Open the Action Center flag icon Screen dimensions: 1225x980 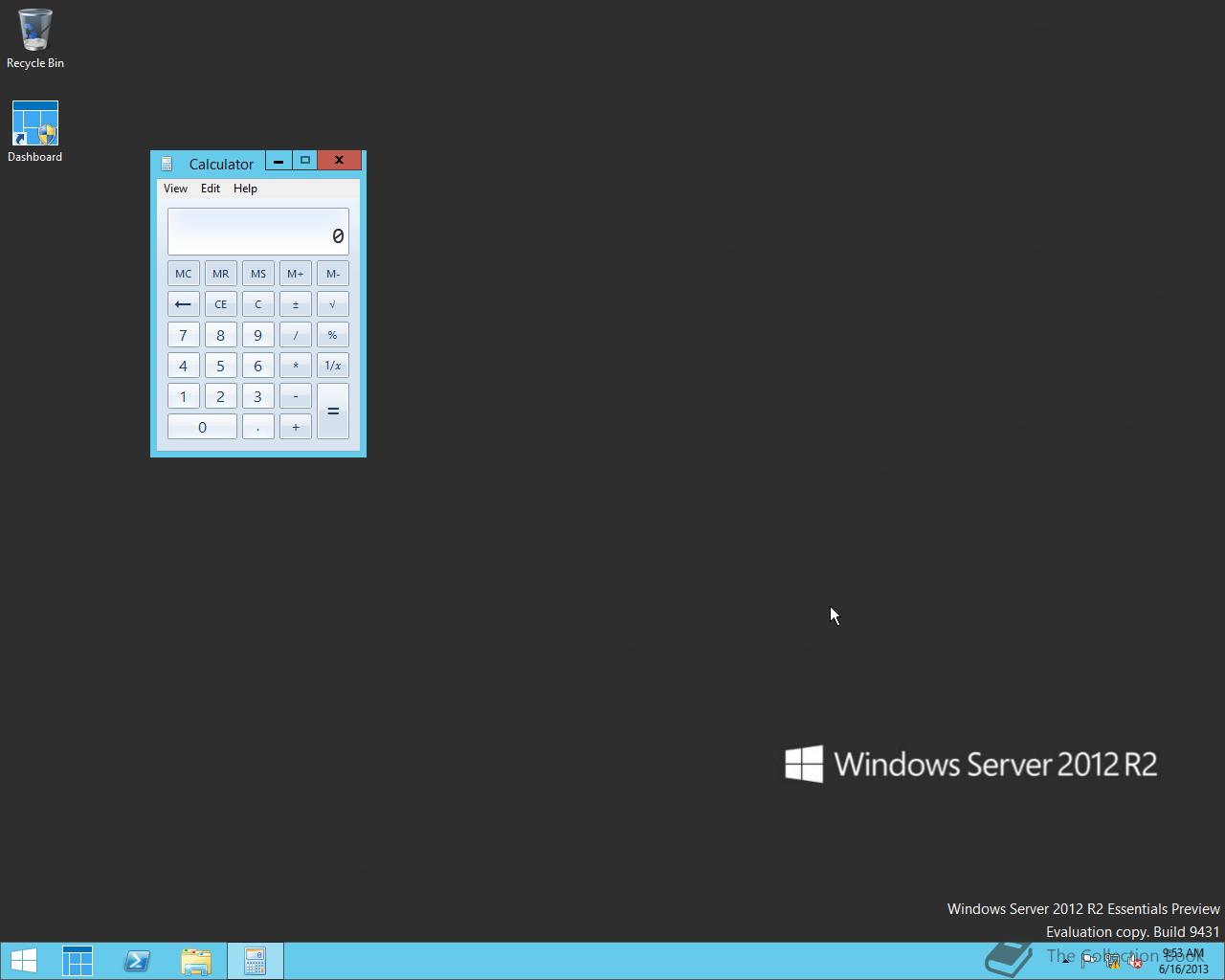[x=1089, y=962]
